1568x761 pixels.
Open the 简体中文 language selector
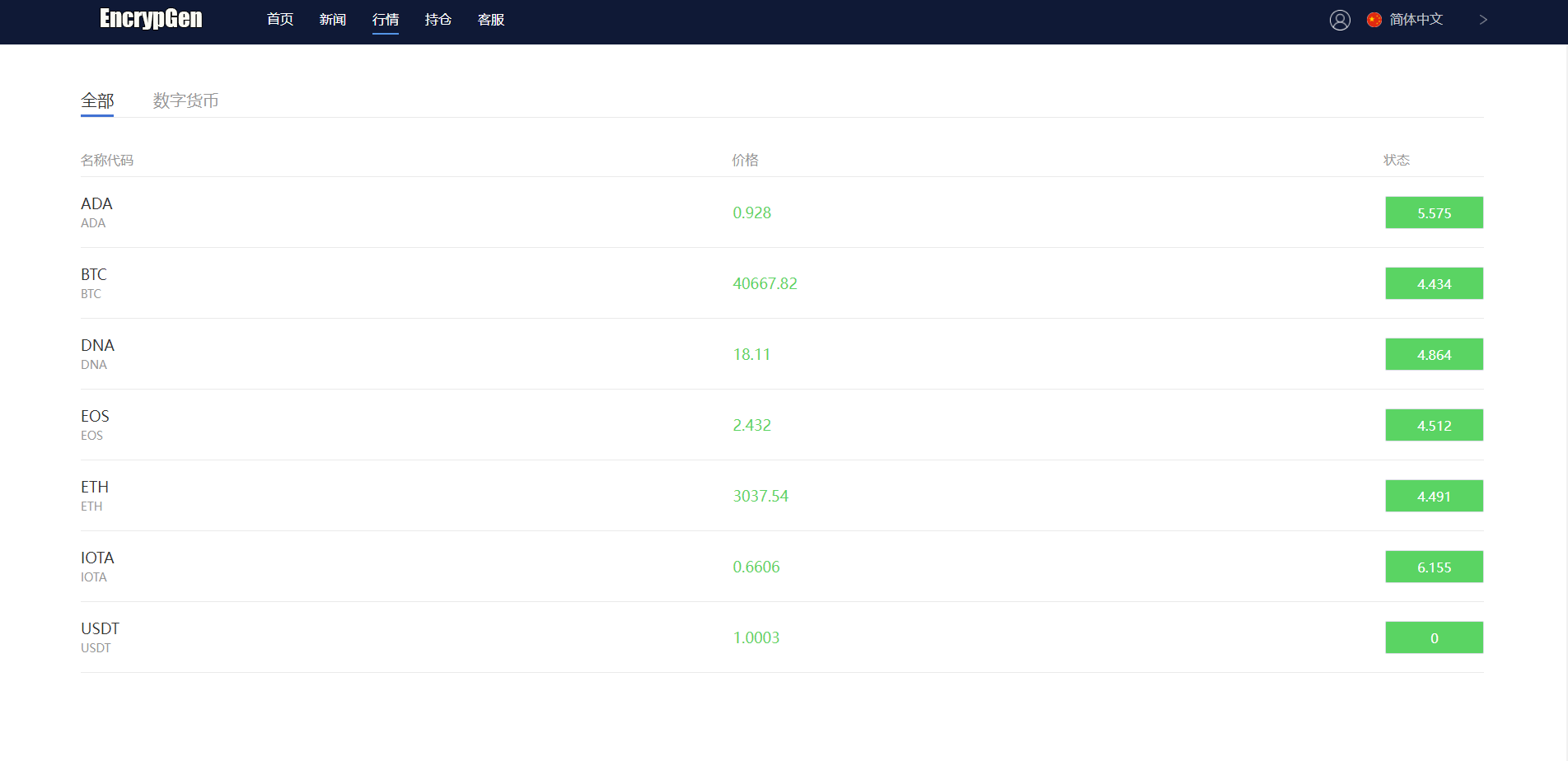point(1416,20)
